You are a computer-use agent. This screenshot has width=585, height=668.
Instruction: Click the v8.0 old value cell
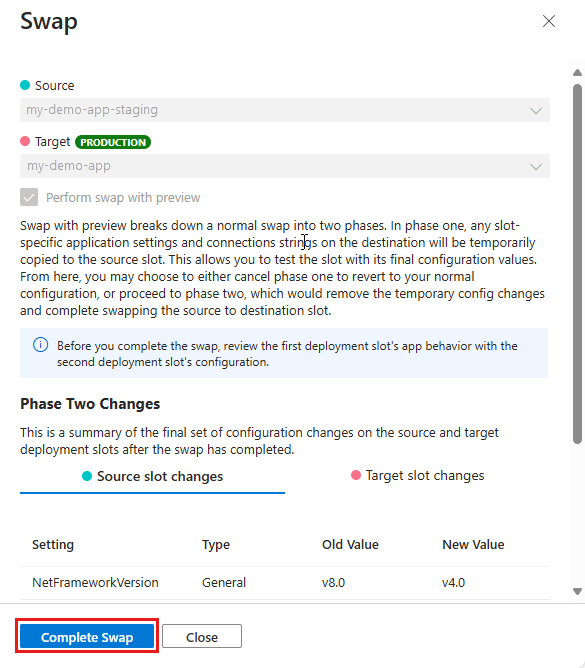click(334, 582)
